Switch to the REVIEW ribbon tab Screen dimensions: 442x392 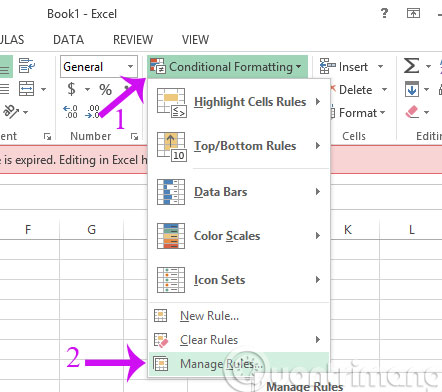[133, 40]
